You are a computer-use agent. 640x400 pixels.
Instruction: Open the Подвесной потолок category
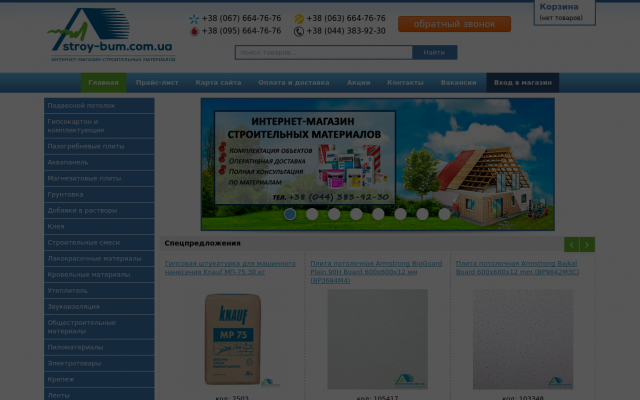[x=99, y=105]
